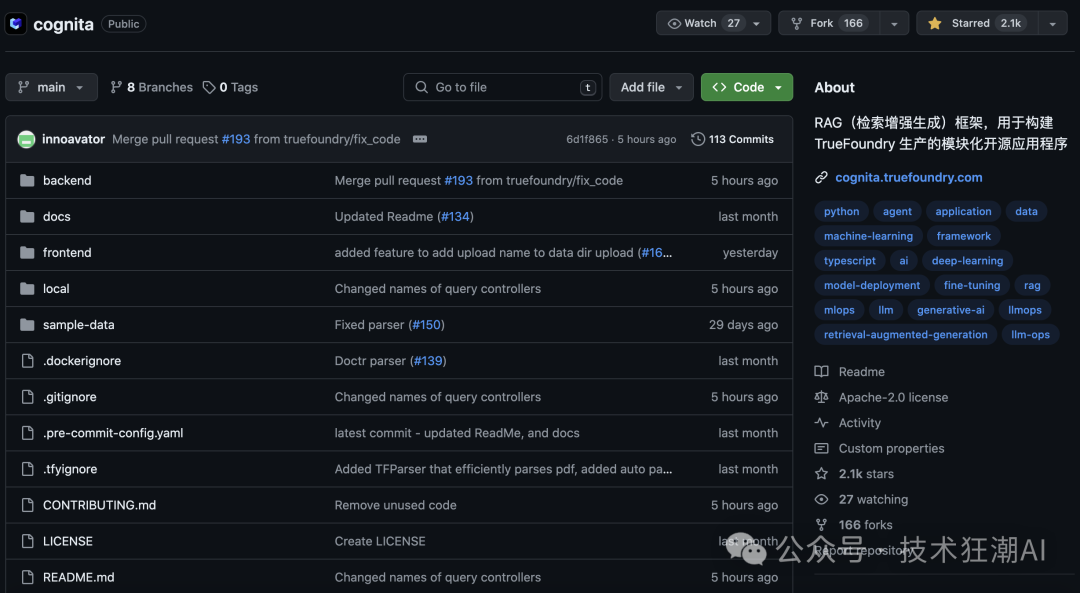Screen dimensions: 1080x593
Task: Open the CONTRIBUTING.md file name
Action: point(99,505)
